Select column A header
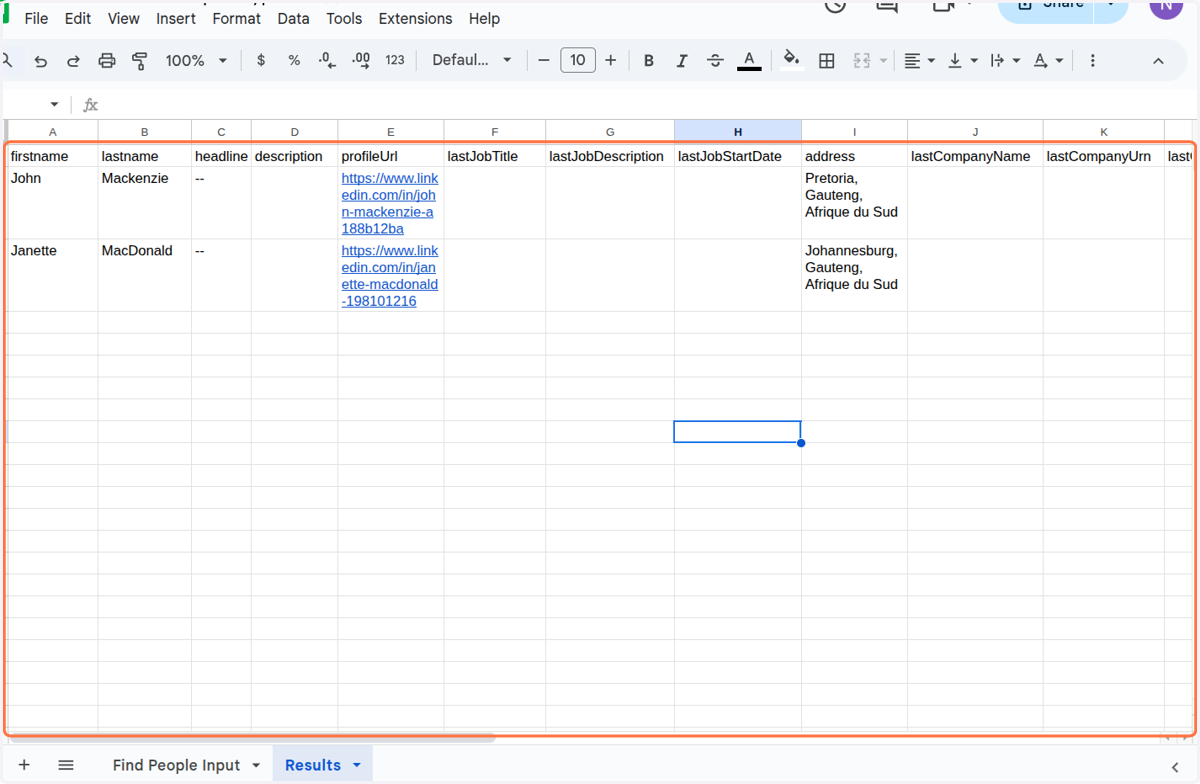Viewport: 1200px width, 784px height. pos(52,131)
